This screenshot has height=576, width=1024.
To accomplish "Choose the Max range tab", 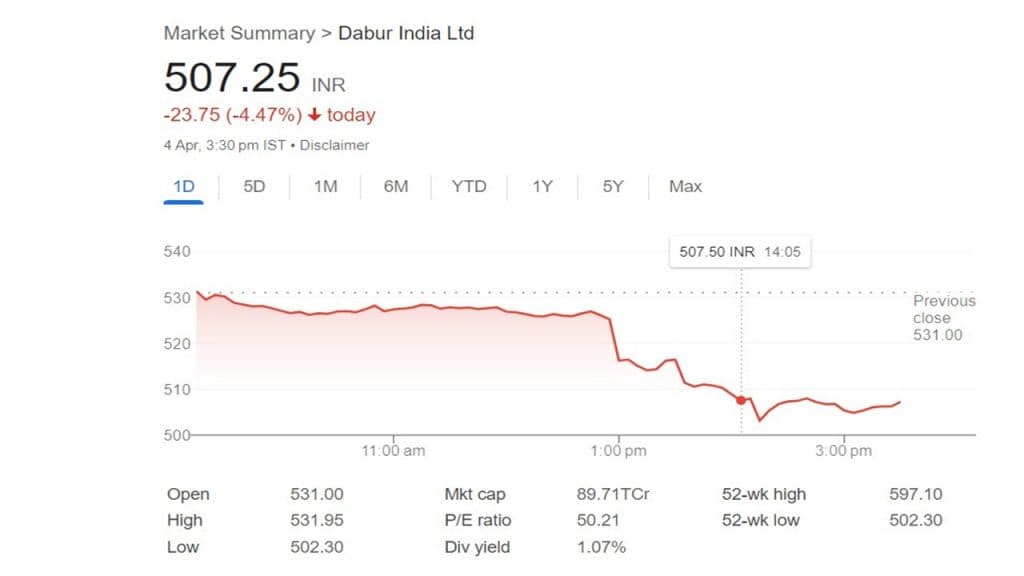I will pos(685,186).
